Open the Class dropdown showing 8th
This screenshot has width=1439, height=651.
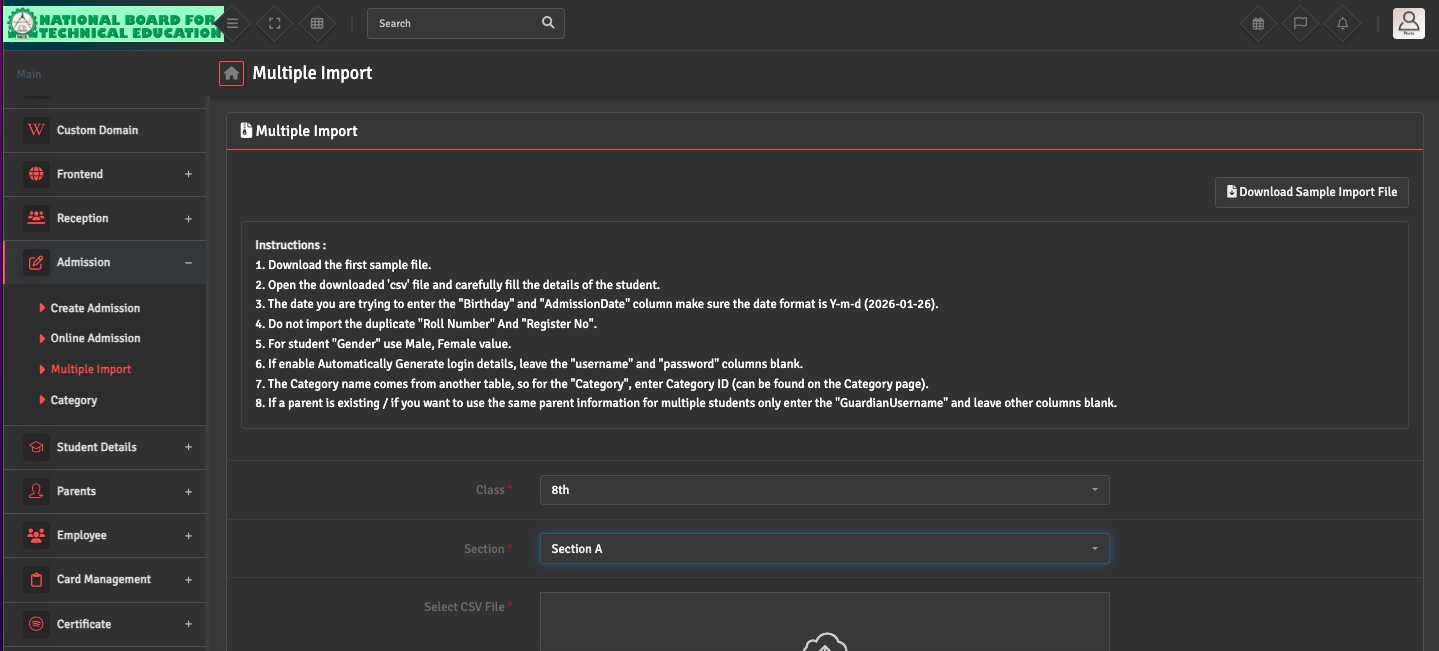(824, 490)
